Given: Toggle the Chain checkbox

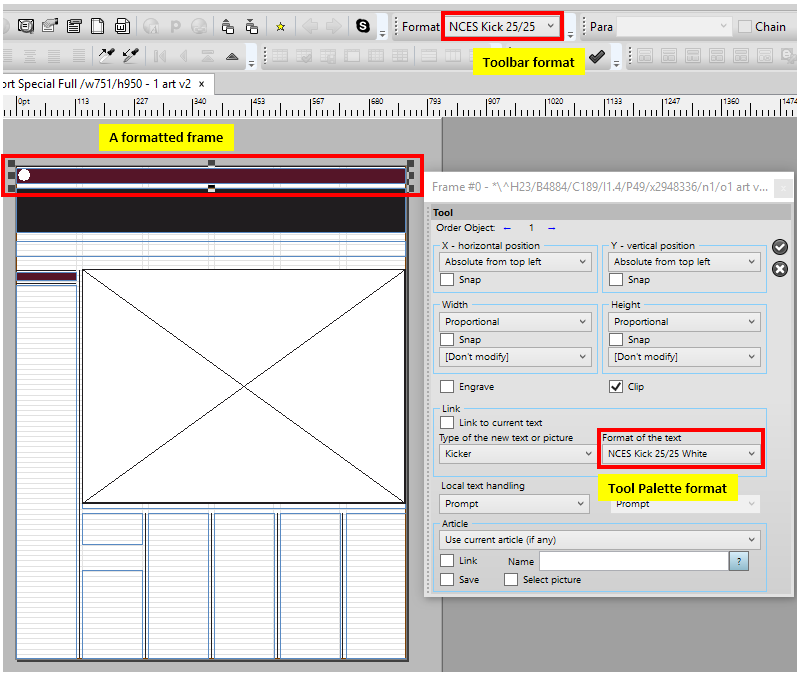Looking at the screenshot, I should click(745, 27).
